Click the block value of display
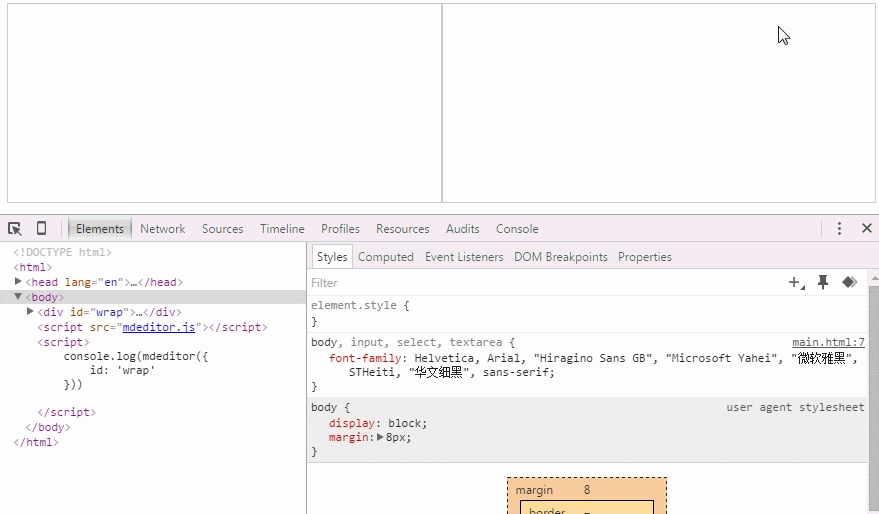Screen dimensions: 879x514 (x=406, y=423)
